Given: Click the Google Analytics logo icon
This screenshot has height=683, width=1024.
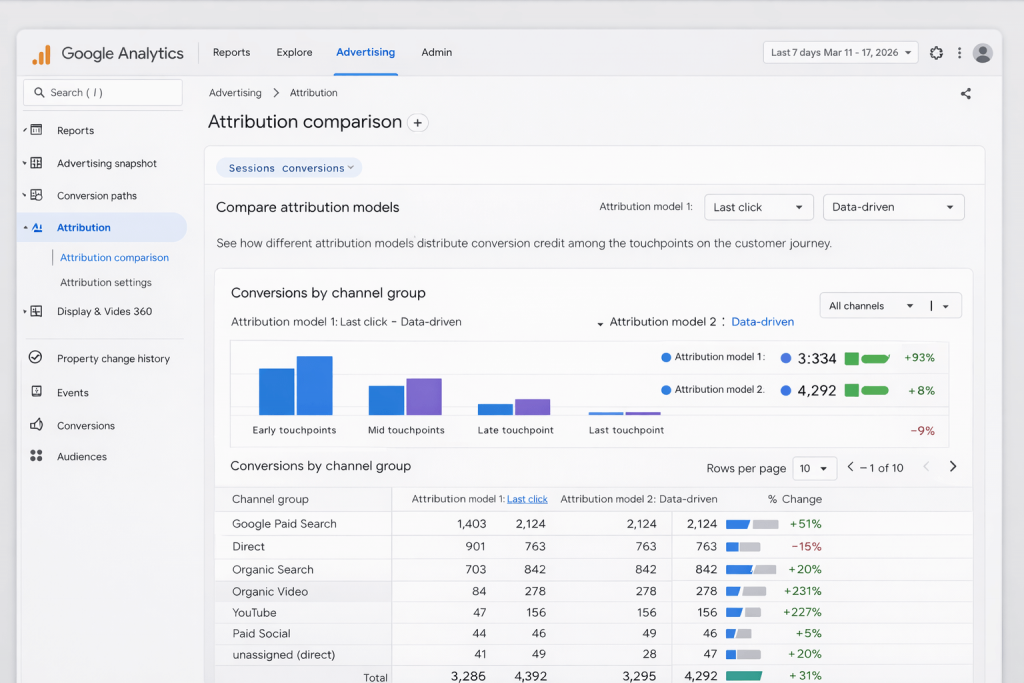Looking at the screenshot, I should click(42, 54).
